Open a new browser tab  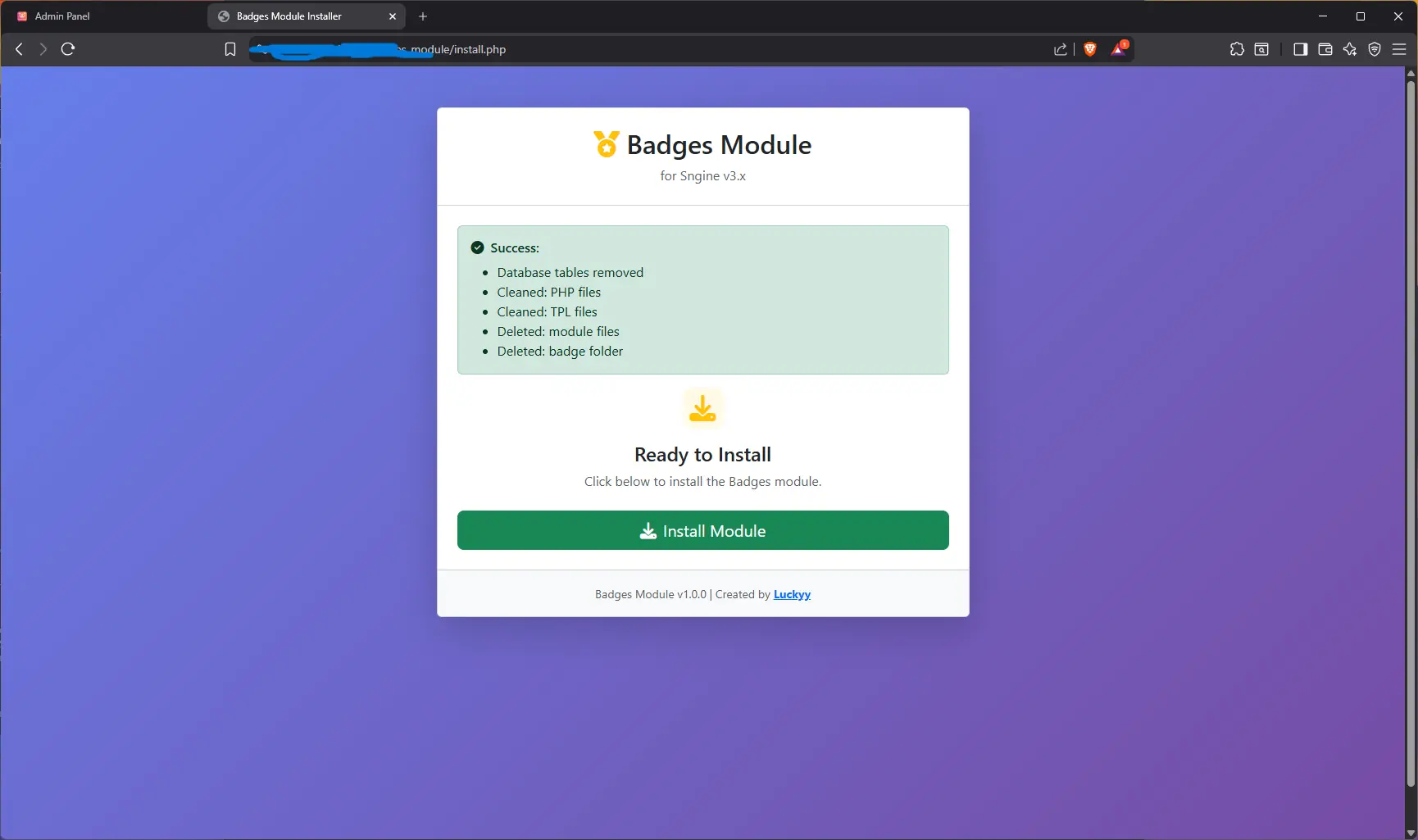[423, 16]
